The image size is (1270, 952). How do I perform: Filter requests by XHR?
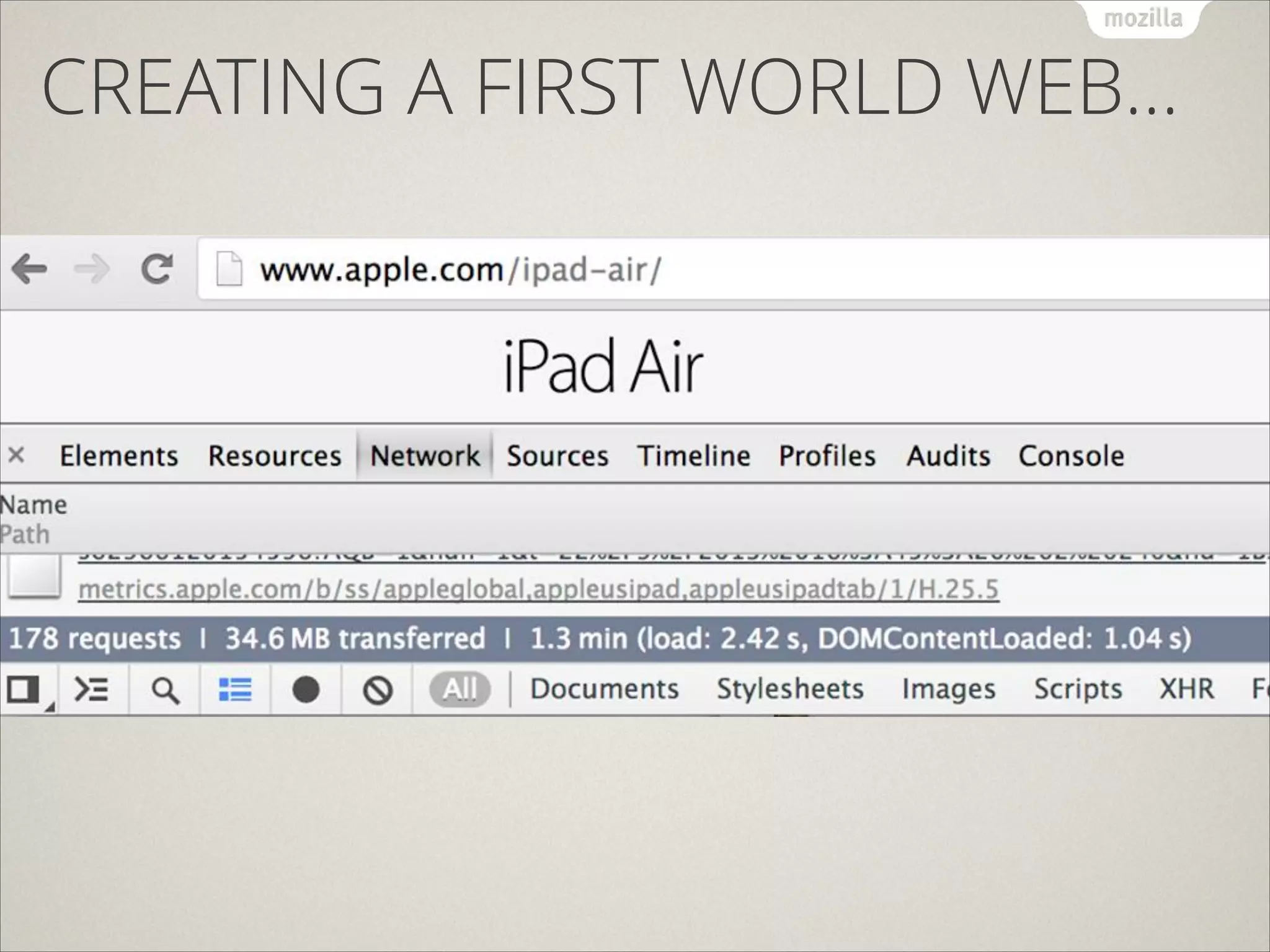coord(1186,689)
